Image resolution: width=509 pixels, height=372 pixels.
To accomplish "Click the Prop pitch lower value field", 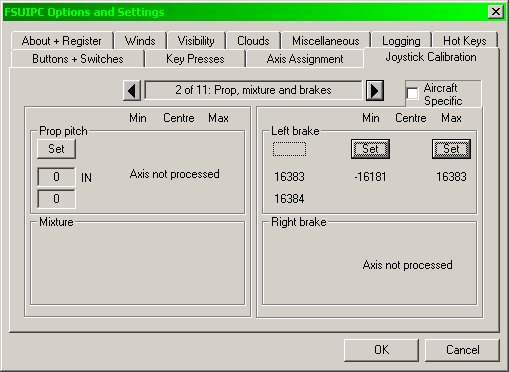I will [56, 199].
